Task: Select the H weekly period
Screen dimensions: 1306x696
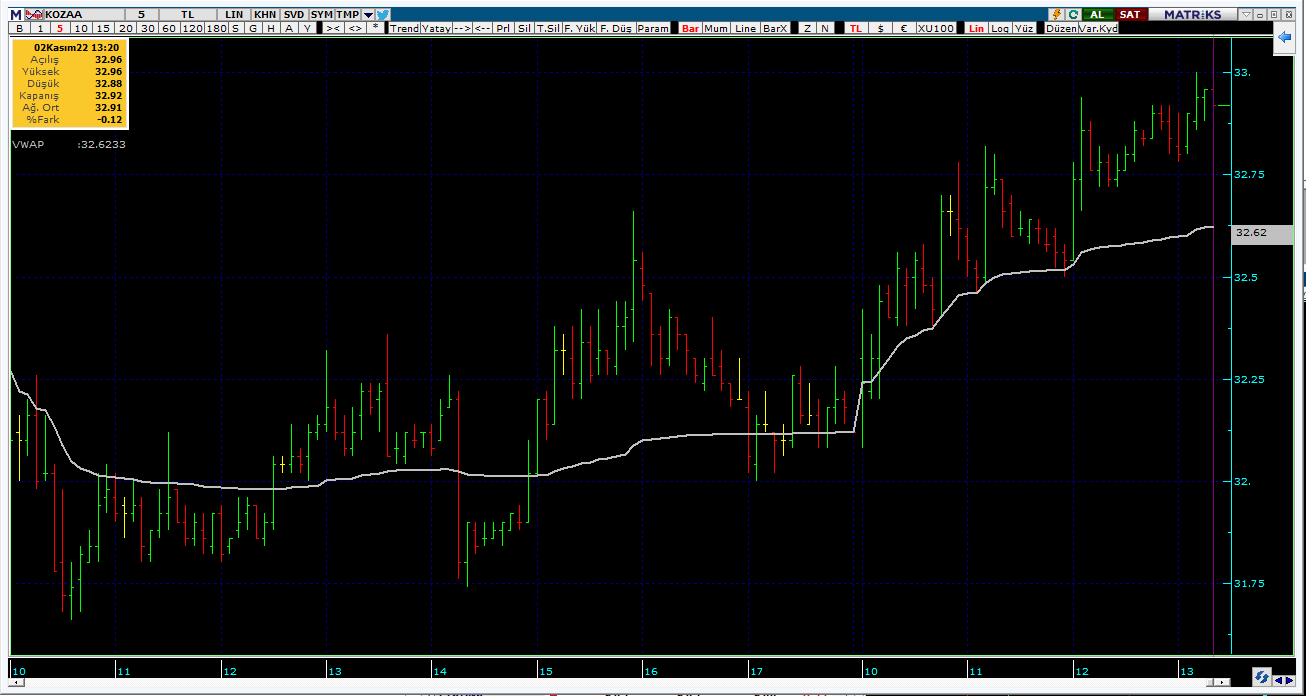Action: 269,28
